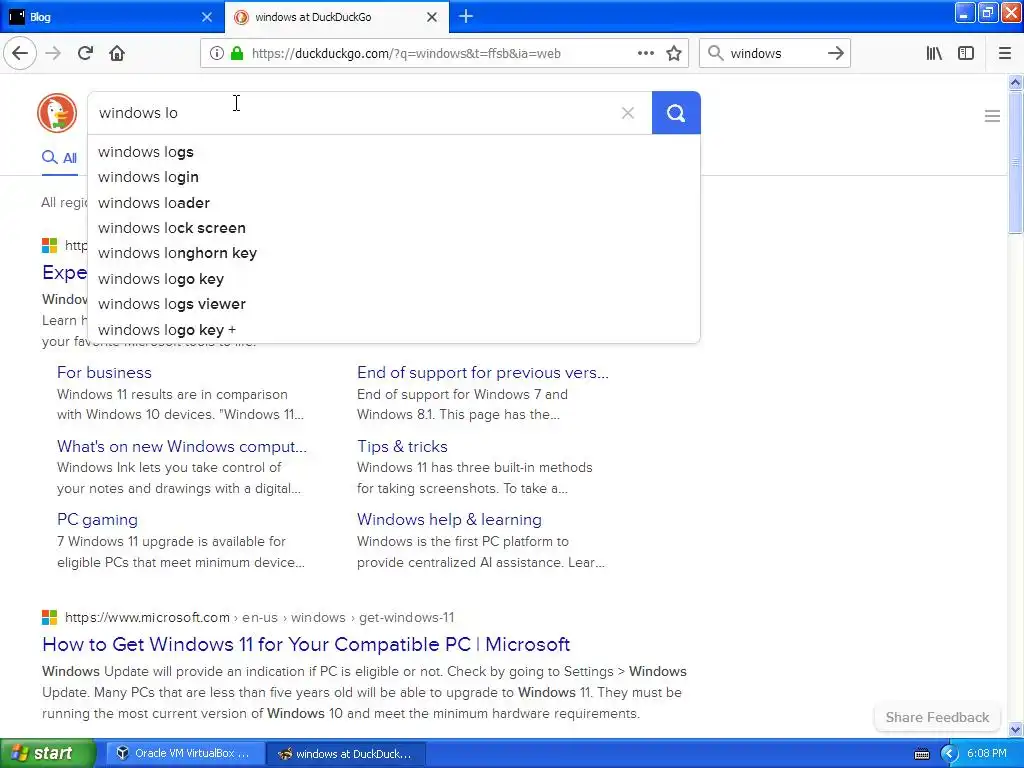Open a new browser tab
1024x768 pixels.
466,17
